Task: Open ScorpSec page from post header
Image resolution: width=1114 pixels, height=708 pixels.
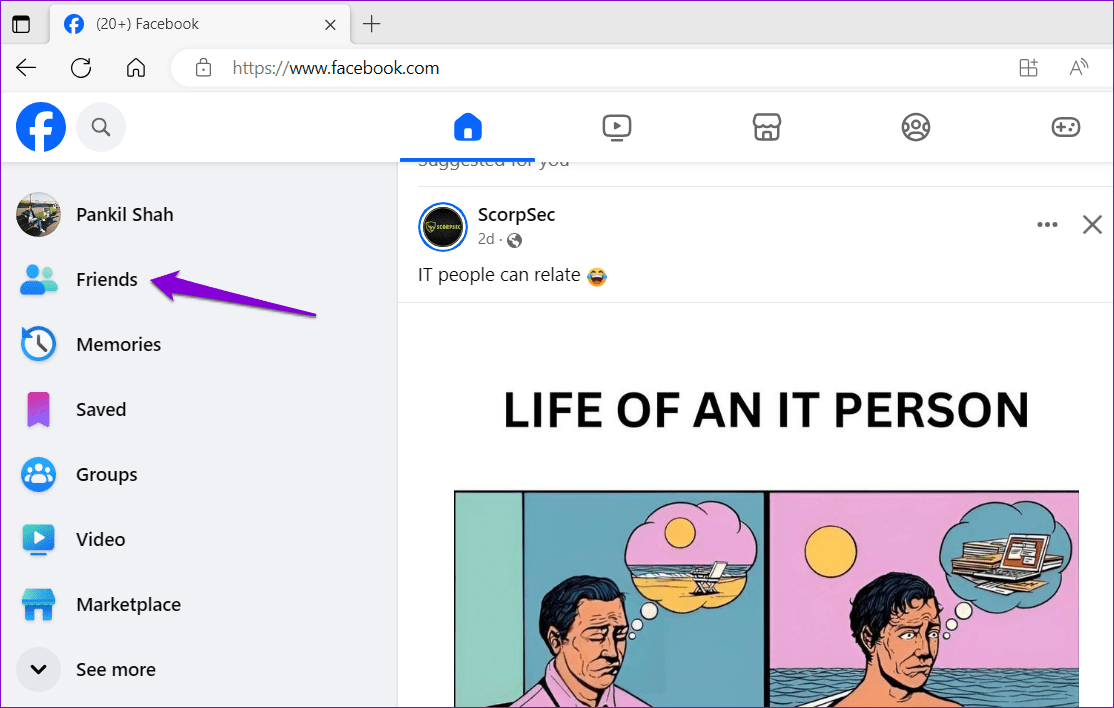Action: (x=516, y=214)
